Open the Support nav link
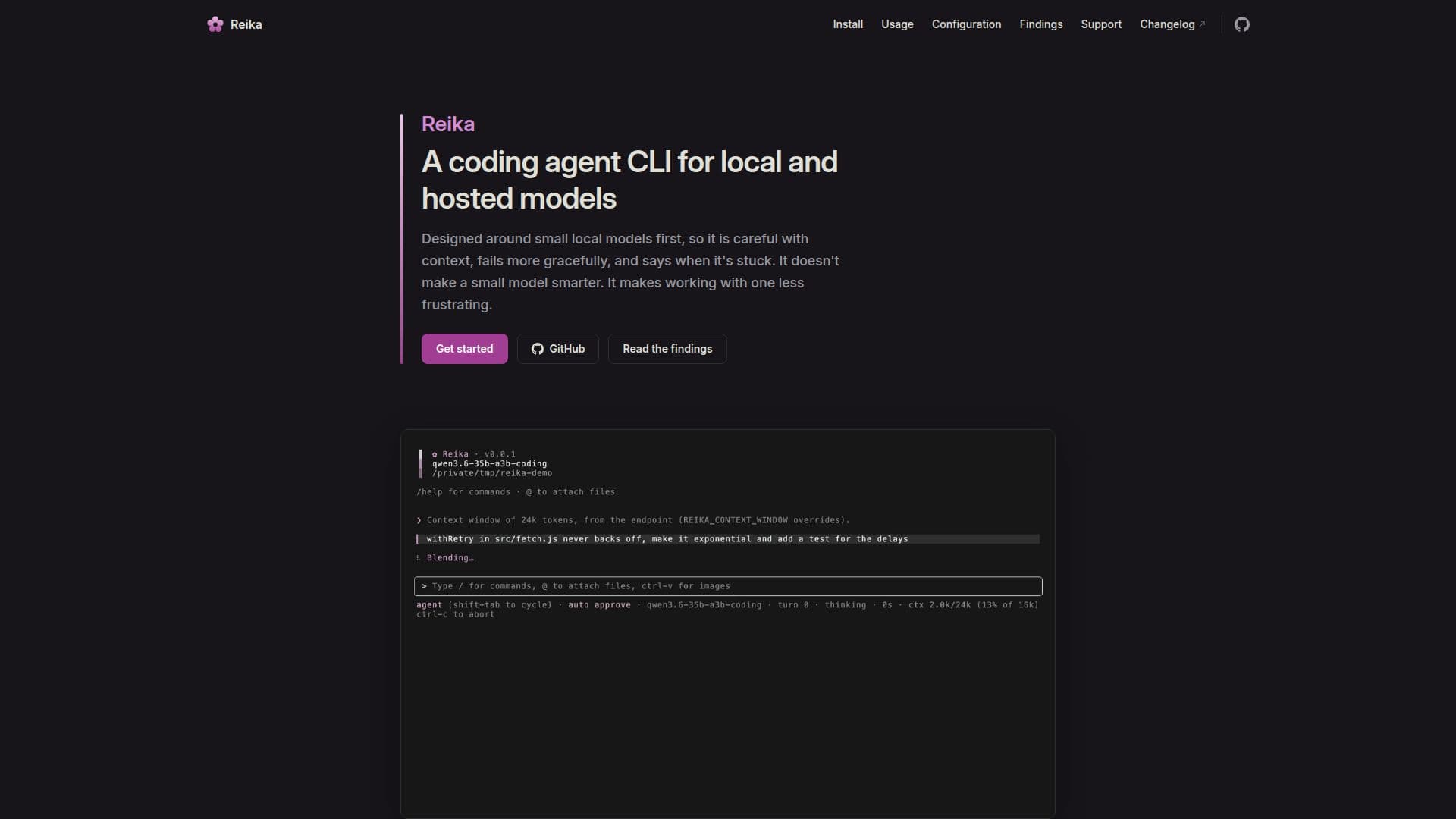The height and width of the screenshot is (819, 1456). point(1100,24)
